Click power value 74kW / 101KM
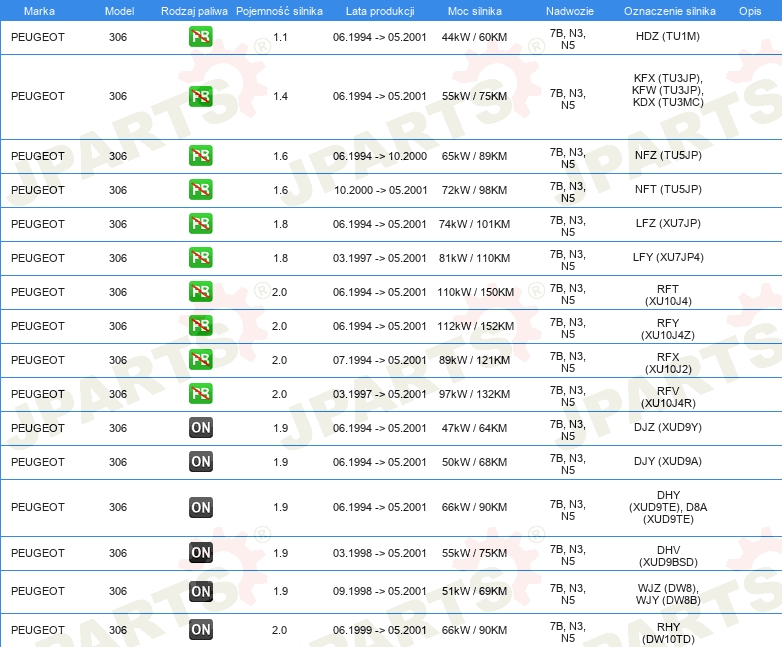This screenshot has height=647, width=782. tap(474, 224)
